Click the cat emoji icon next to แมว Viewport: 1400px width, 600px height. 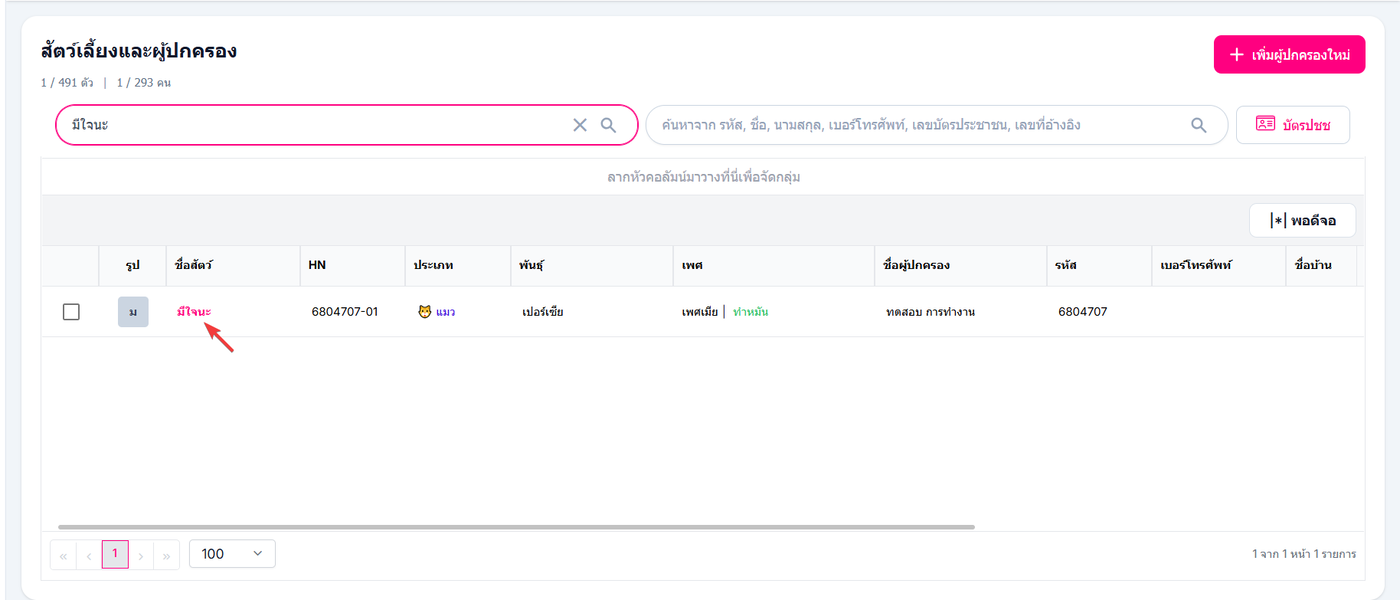click(425, 312)
